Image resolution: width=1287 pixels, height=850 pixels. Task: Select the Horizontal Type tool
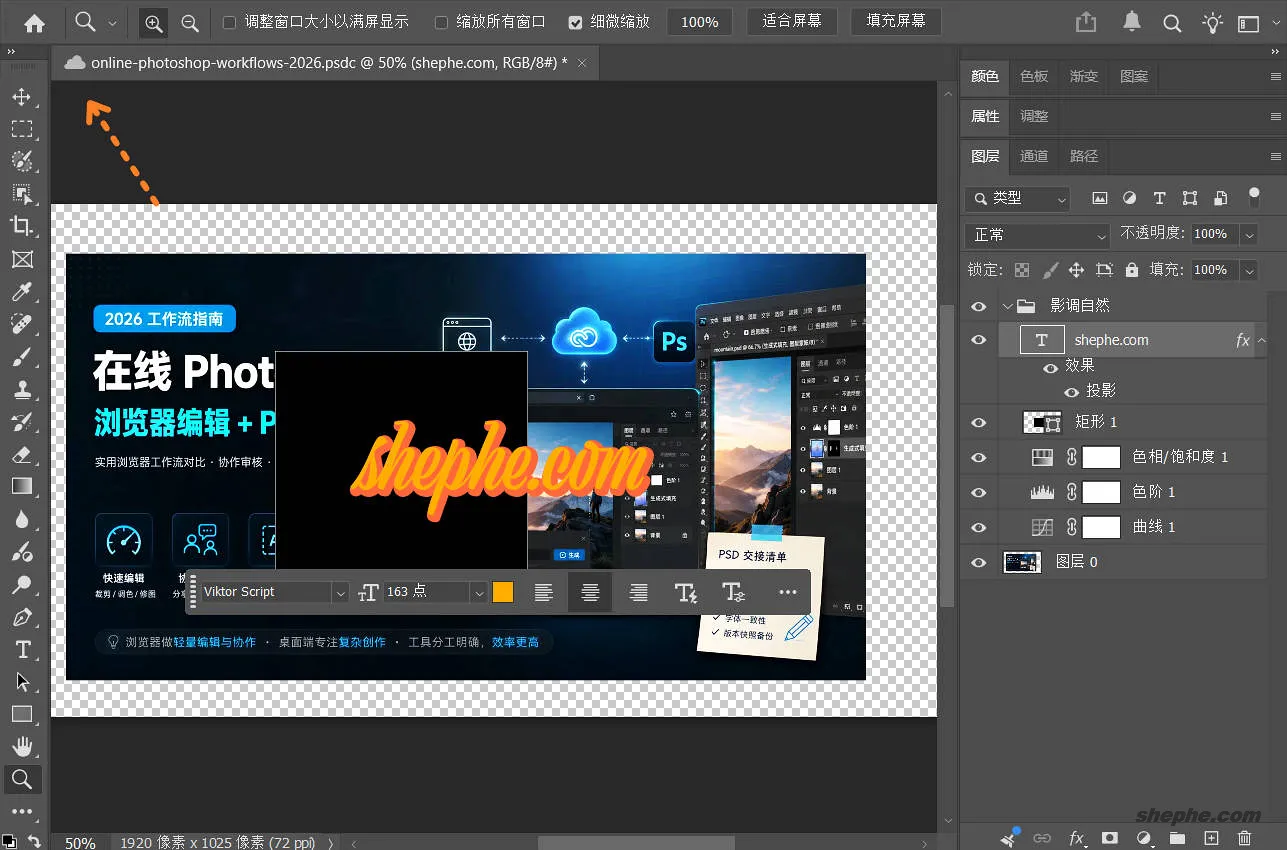[x=21, y=649]
